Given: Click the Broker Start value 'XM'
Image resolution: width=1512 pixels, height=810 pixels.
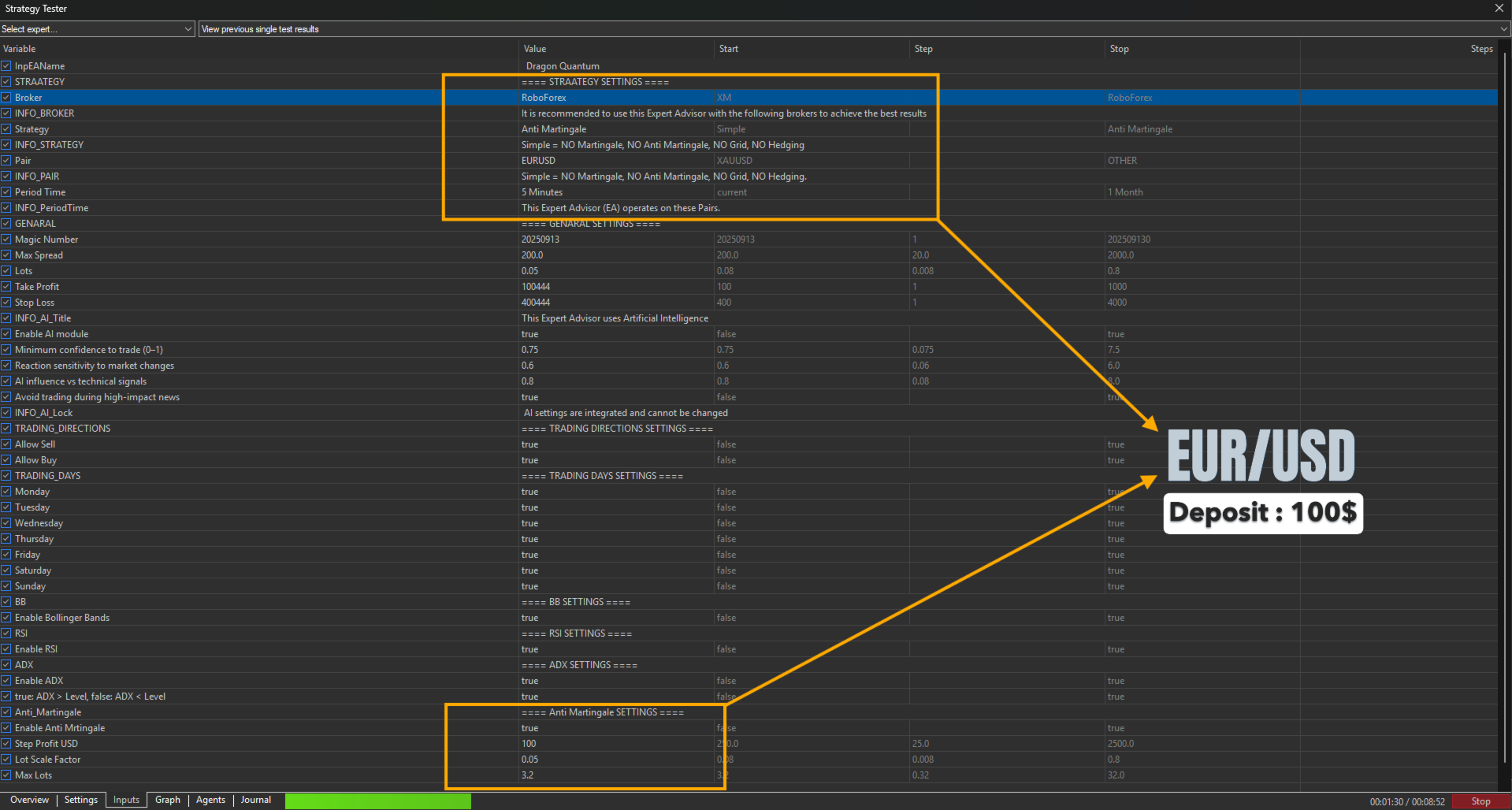Looking at the screenshot, I should (x=724, y=98).
